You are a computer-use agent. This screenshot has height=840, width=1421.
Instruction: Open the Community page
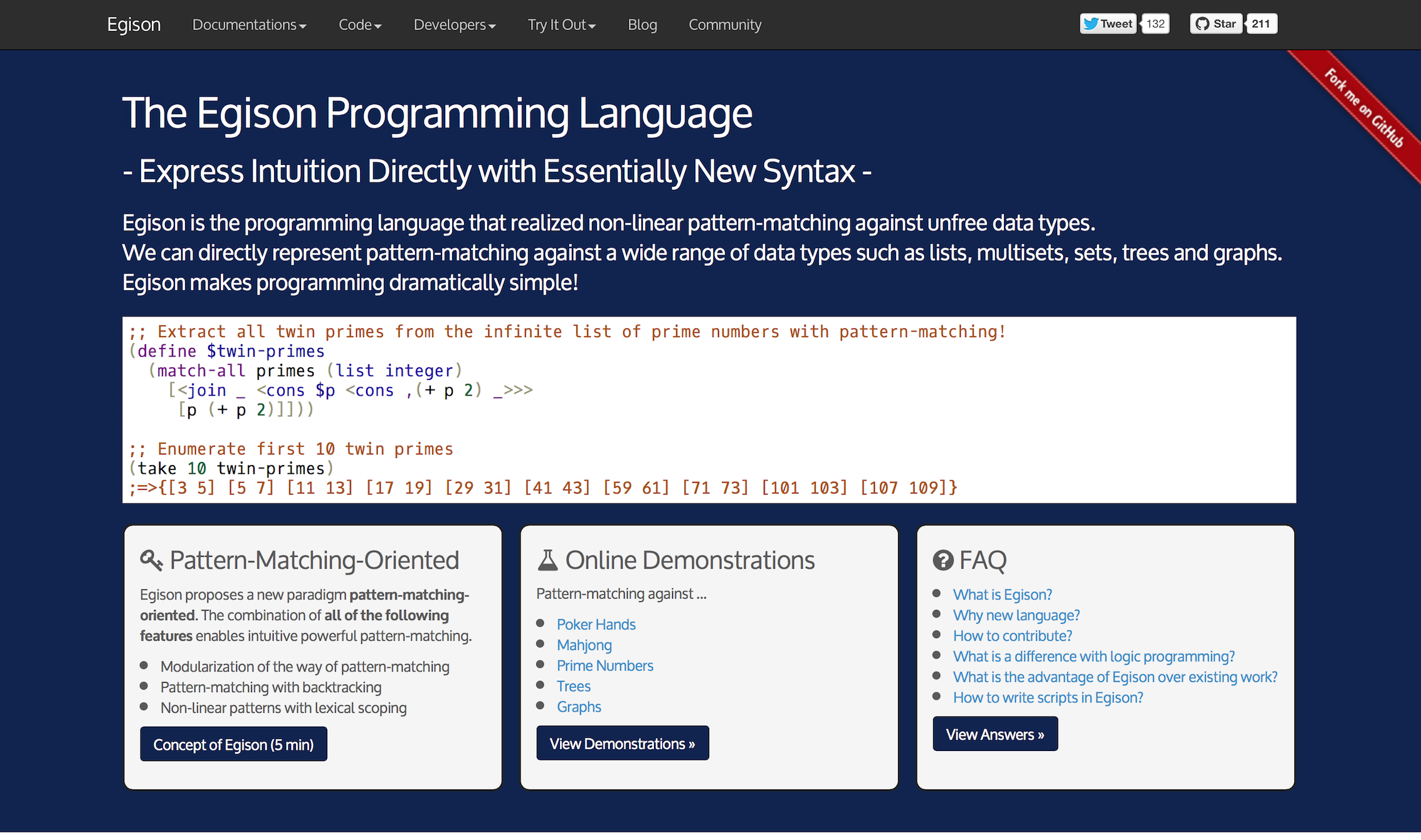(725, 24)
